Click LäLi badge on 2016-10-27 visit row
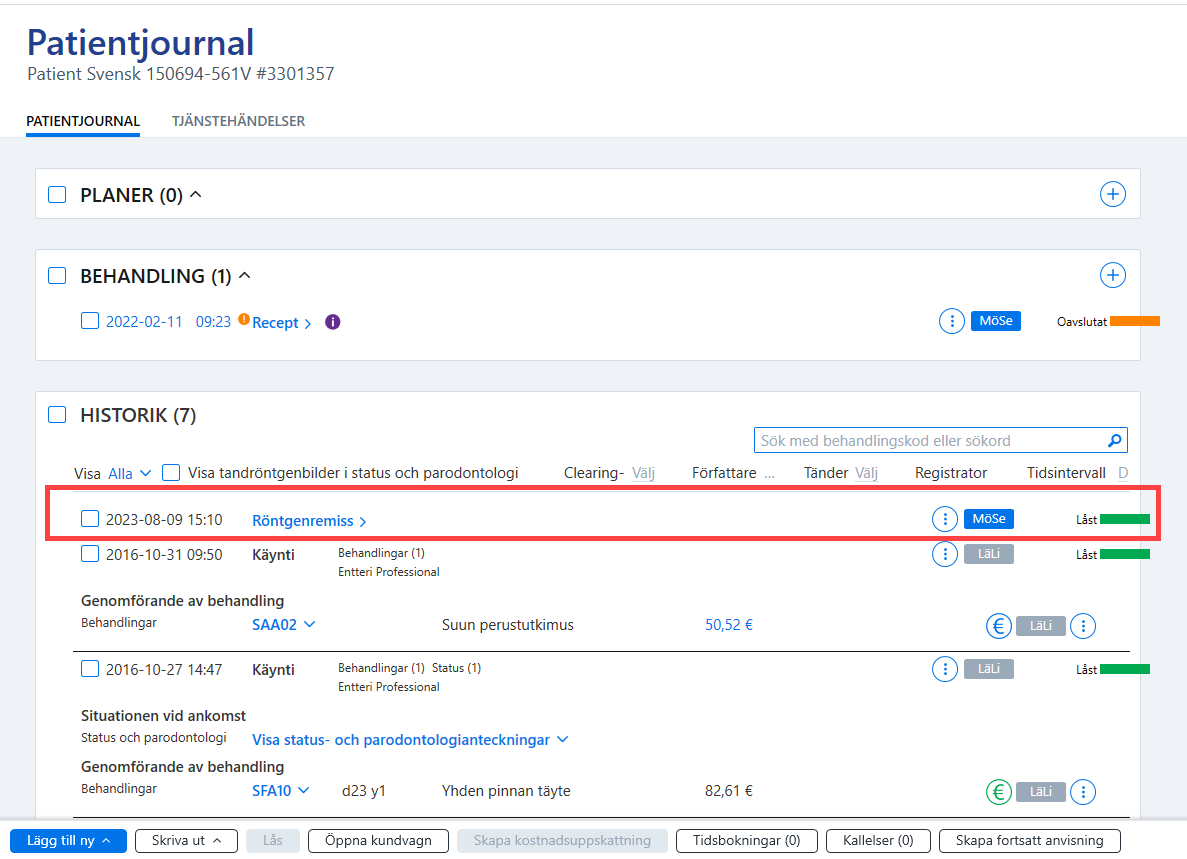 coord(989,669)
